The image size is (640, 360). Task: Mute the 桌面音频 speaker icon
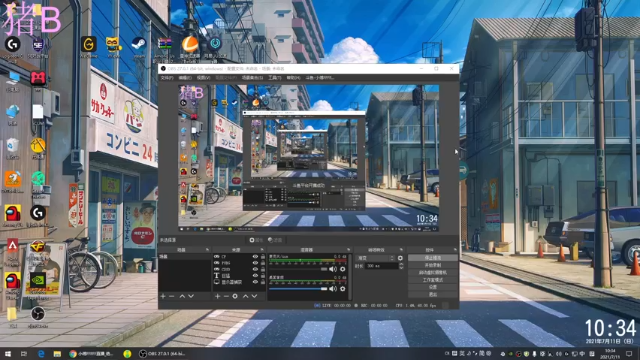click(x=333, y=289)
